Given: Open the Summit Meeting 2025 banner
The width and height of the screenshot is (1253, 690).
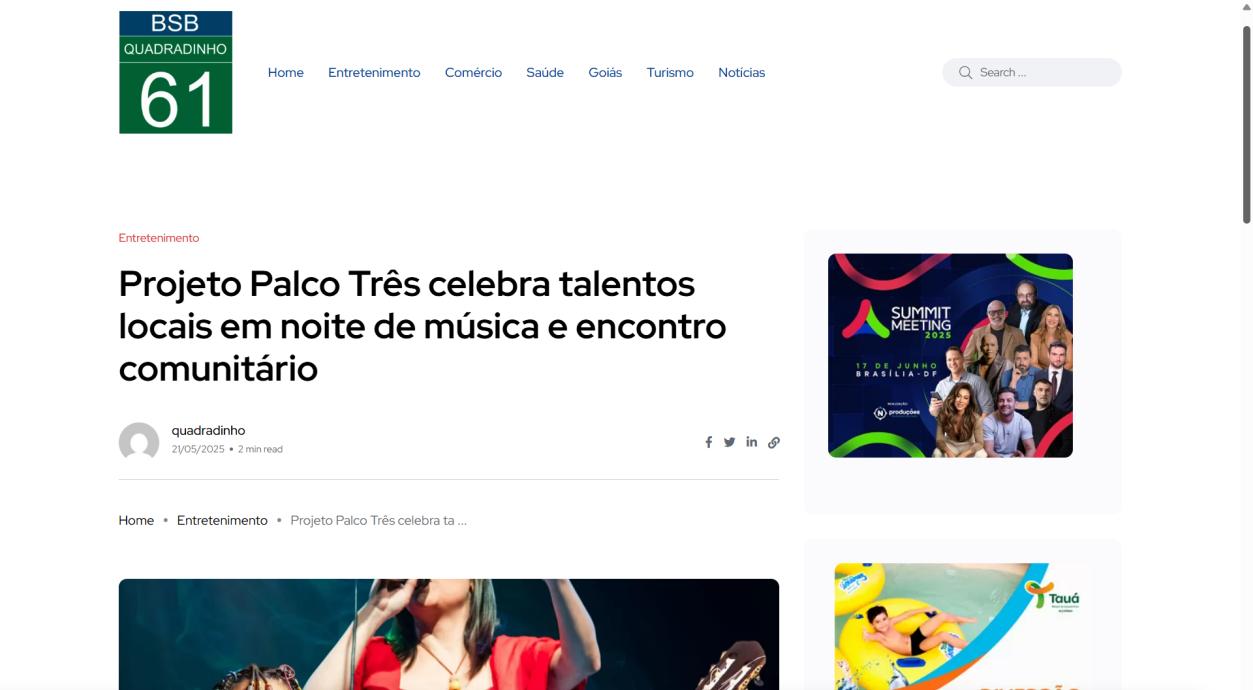Looking at the screenshot, I should [950, 356].
